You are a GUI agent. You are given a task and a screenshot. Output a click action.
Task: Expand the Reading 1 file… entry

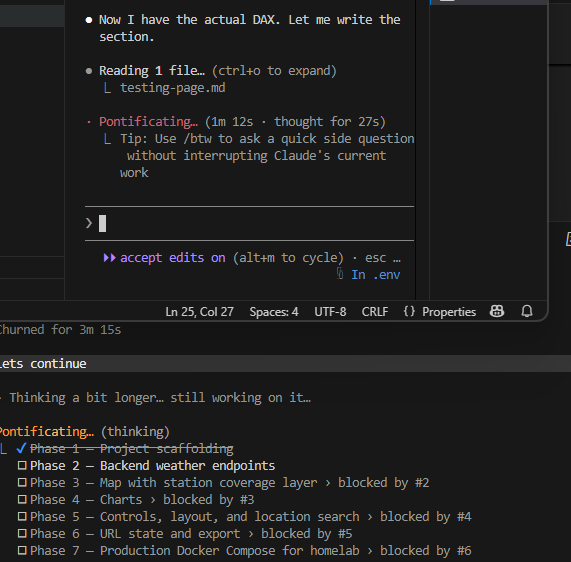(151, 71)
